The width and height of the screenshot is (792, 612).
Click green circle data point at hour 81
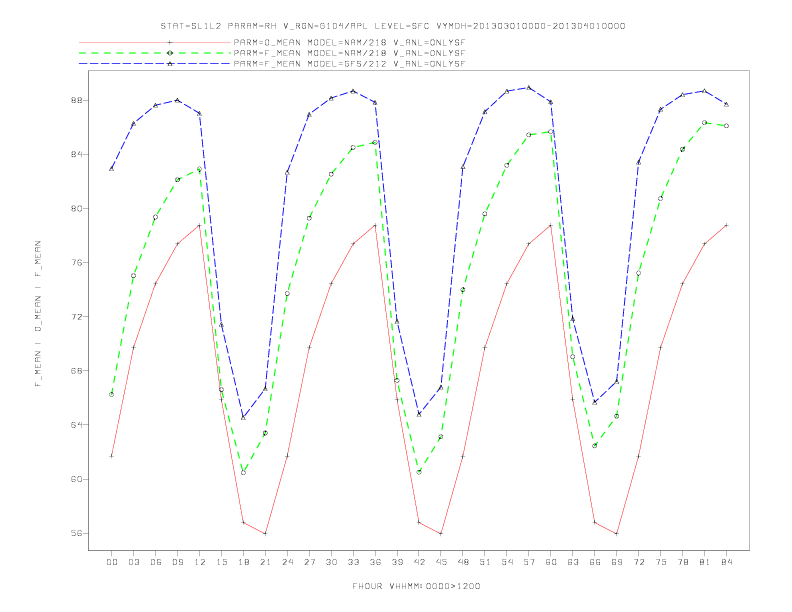[x=705, y=123]
